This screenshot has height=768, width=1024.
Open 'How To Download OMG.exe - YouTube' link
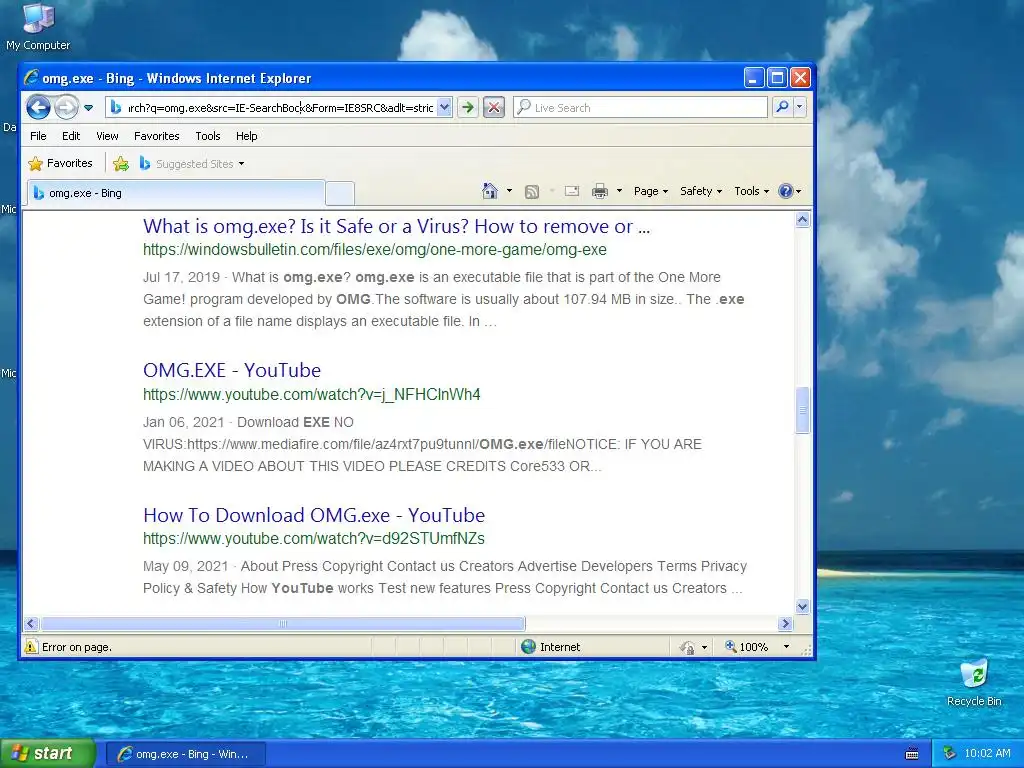coord(313,515)
